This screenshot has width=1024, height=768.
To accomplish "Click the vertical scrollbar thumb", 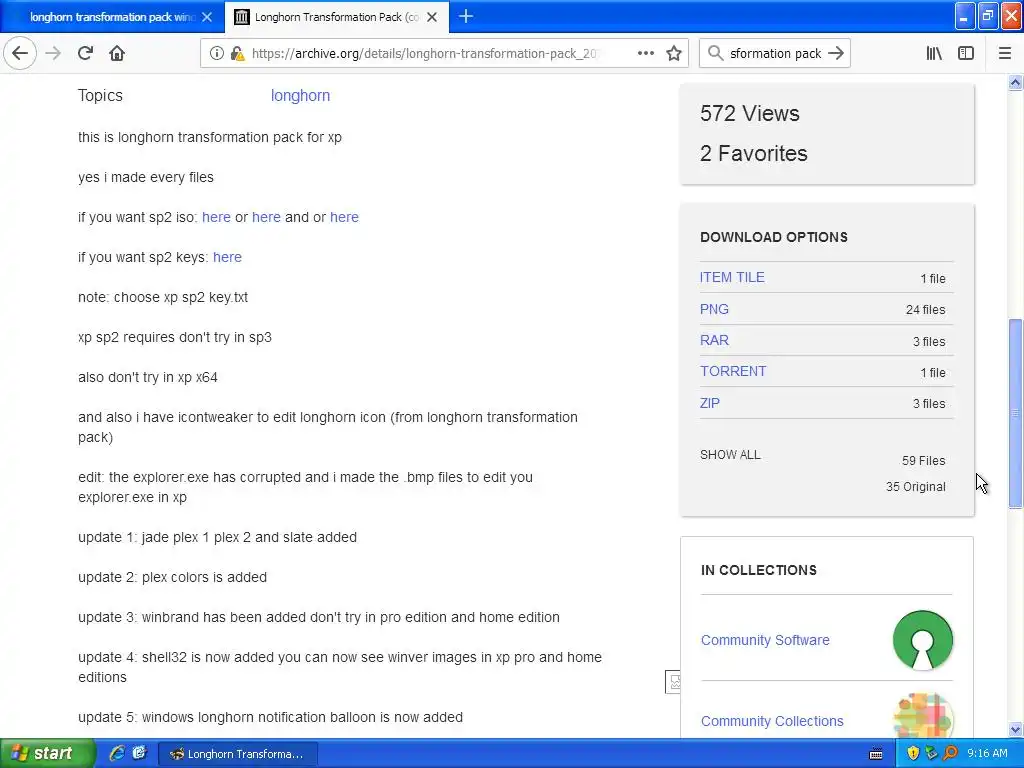I will [x=1015, y=413].
